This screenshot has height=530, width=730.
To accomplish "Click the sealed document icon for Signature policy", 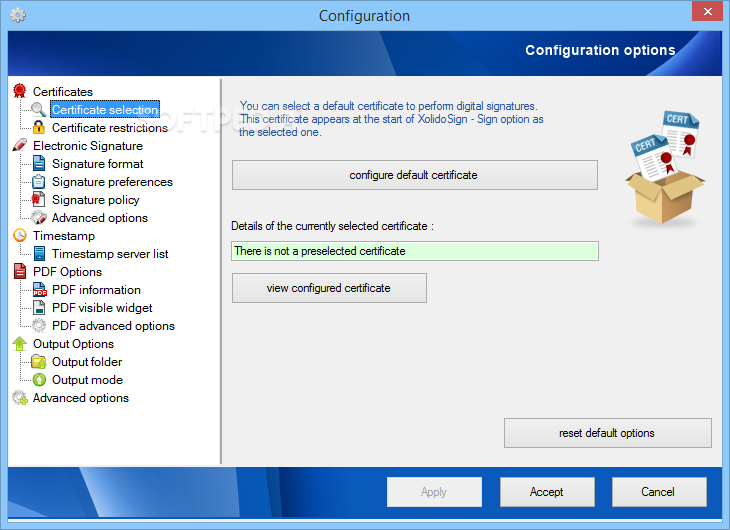I will [39, 199].
